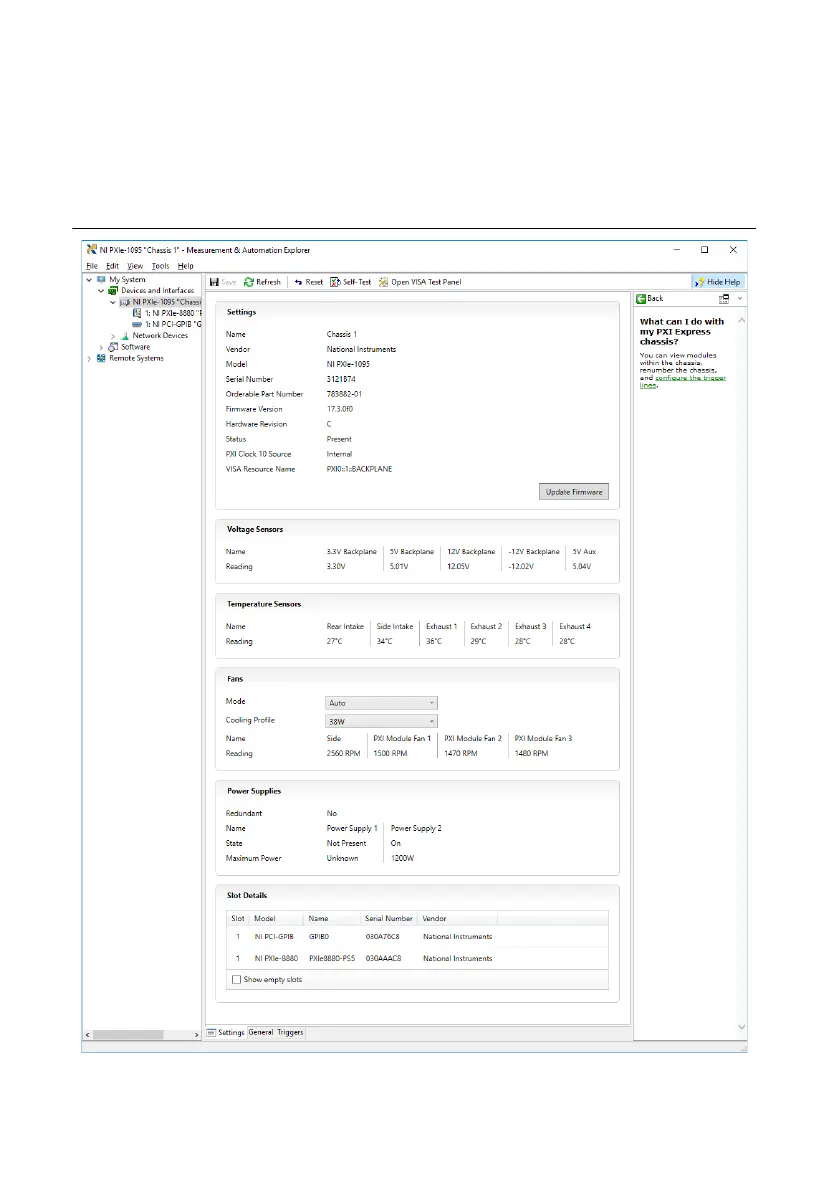Click help pane scroll up arrow

click(x=741, y=321)
